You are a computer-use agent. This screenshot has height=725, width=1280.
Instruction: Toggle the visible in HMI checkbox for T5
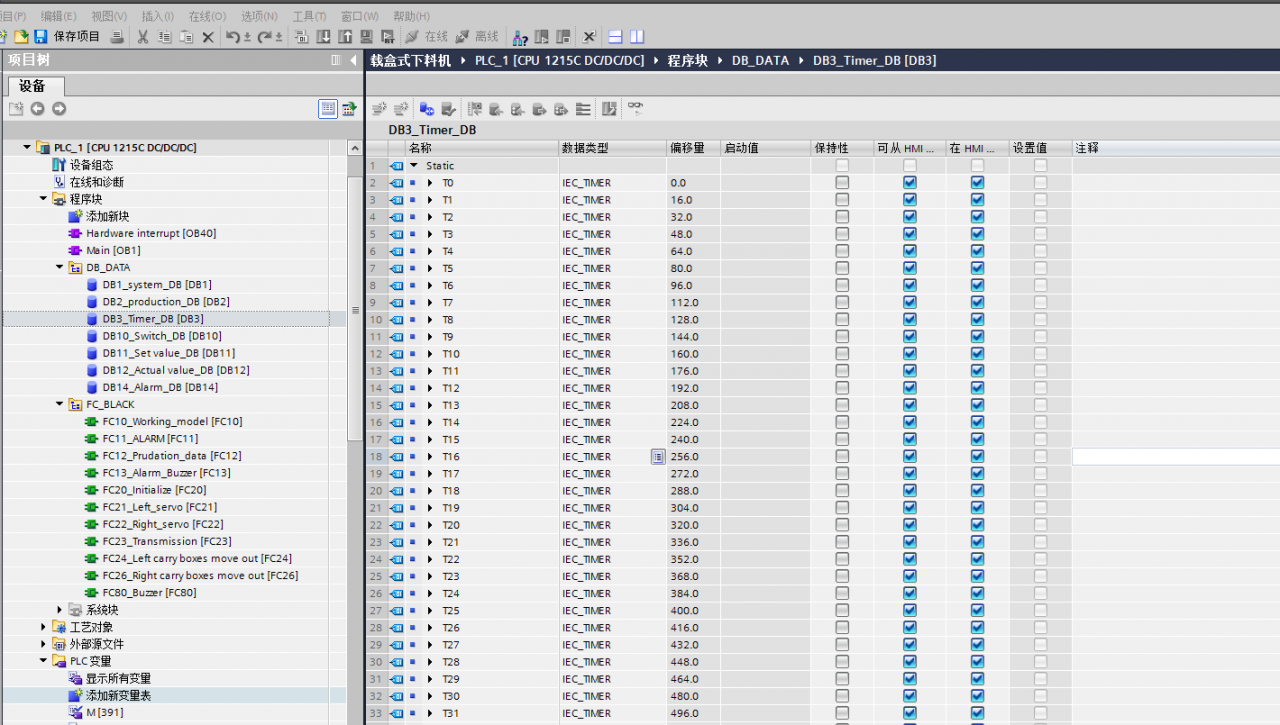[977, 269]
